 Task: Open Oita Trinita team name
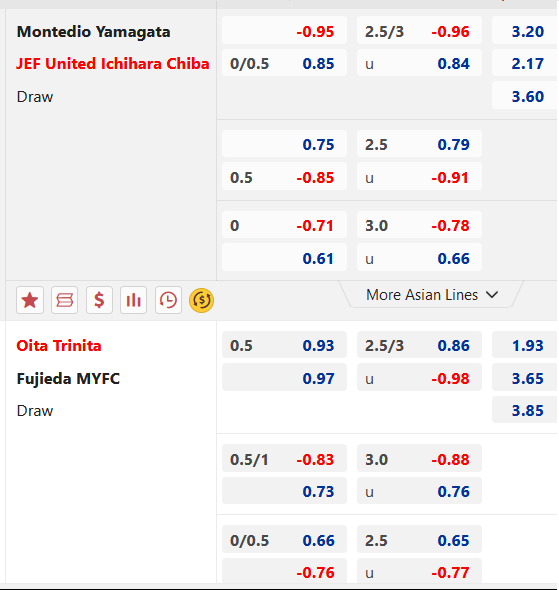coord(59,345)
